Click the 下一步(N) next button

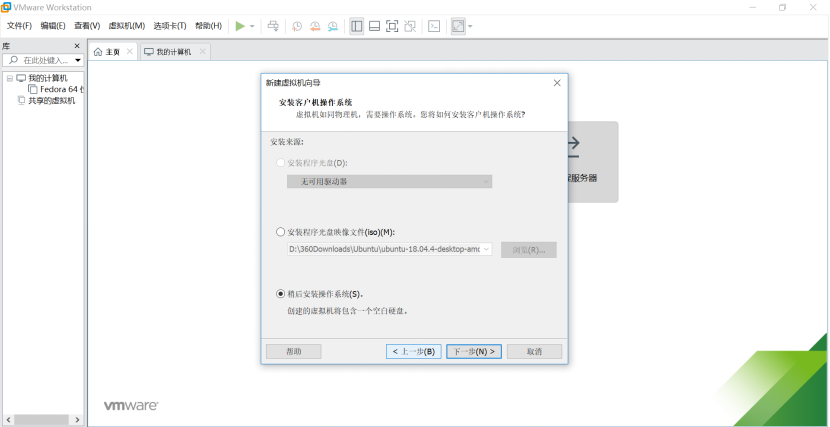tap(474, 351)
